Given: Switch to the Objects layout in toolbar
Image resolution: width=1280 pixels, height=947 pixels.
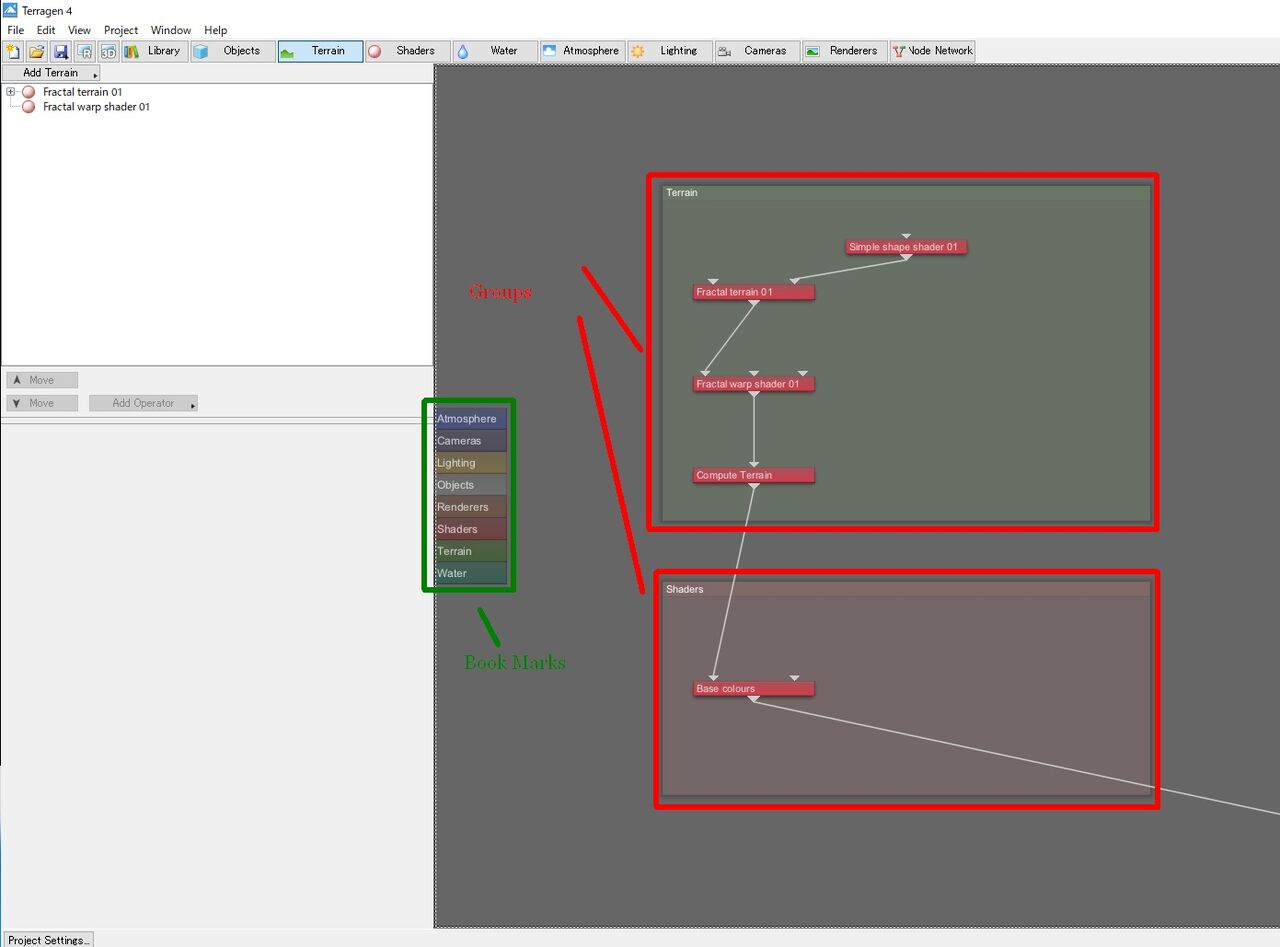Looking at the screenshot, I should click(232, 51).
